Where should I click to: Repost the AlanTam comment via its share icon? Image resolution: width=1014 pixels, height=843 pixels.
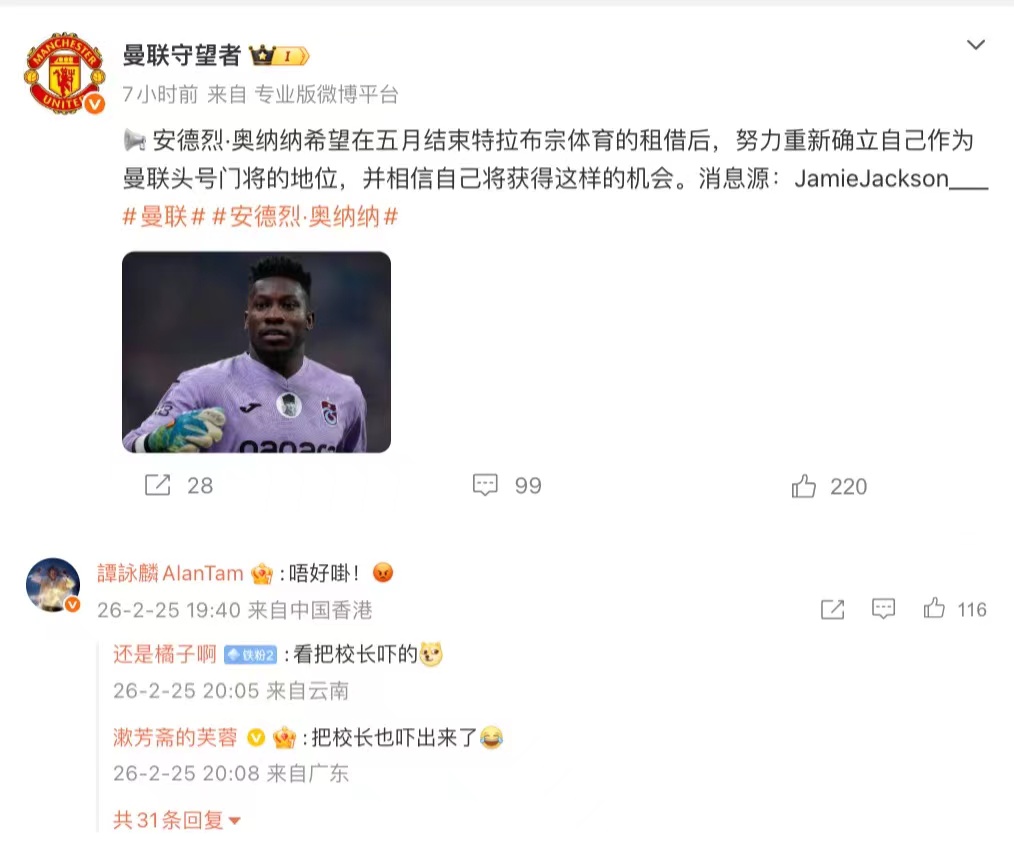pyautogui.click(x=832, y=609)
